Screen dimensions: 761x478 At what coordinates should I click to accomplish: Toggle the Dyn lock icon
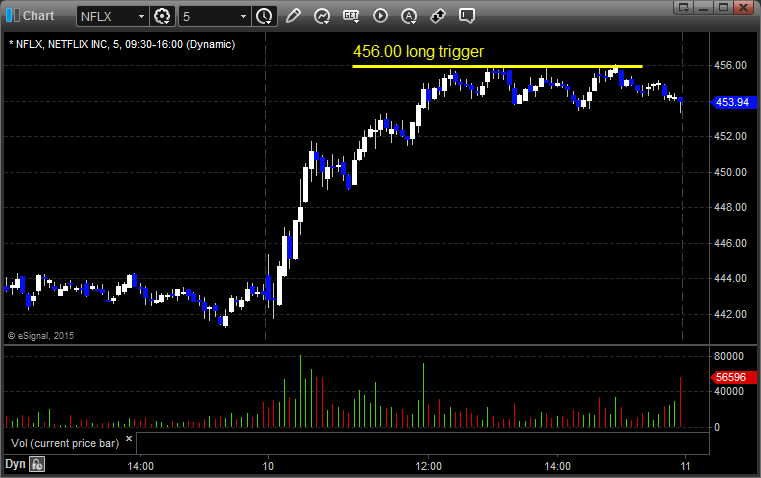click(37, 464)
